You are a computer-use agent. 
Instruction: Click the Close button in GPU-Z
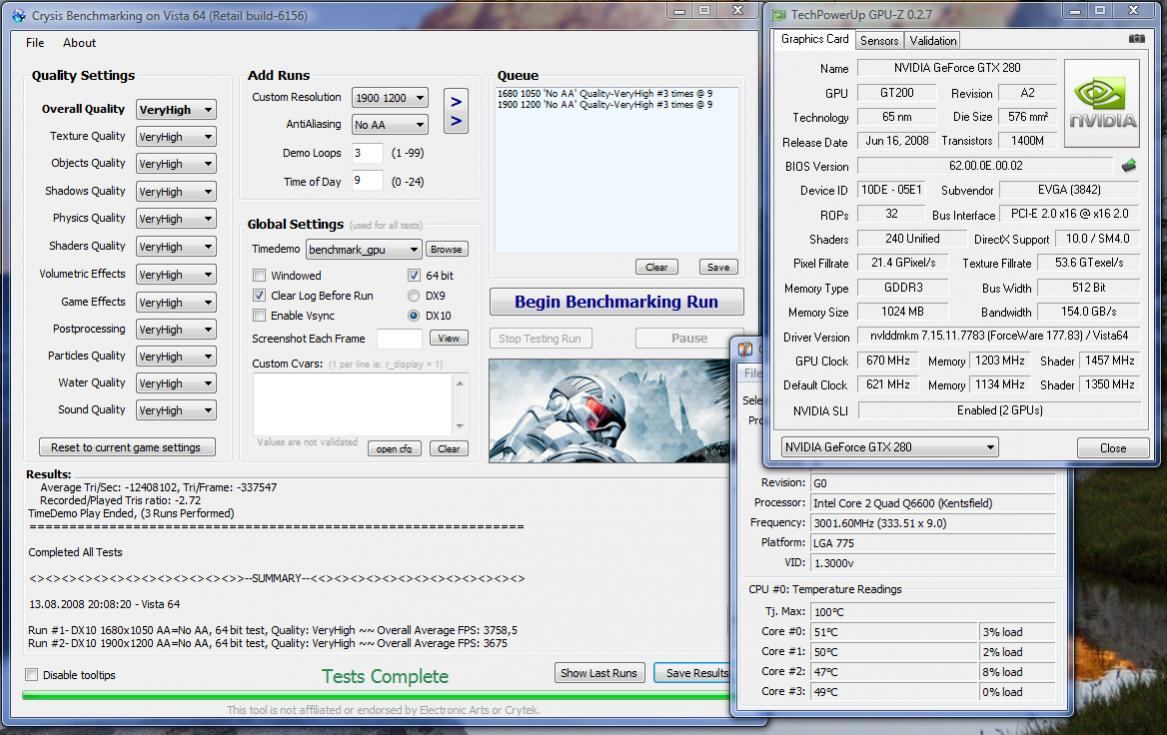click(x=1113, y=448)
